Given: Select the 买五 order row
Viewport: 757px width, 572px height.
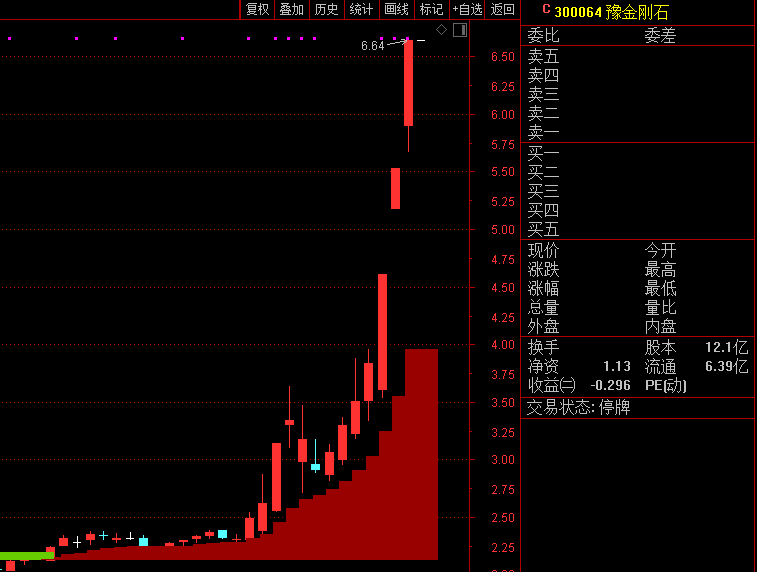Looking at the screenshot, I should pyautogui.click(x=637, y=229).
